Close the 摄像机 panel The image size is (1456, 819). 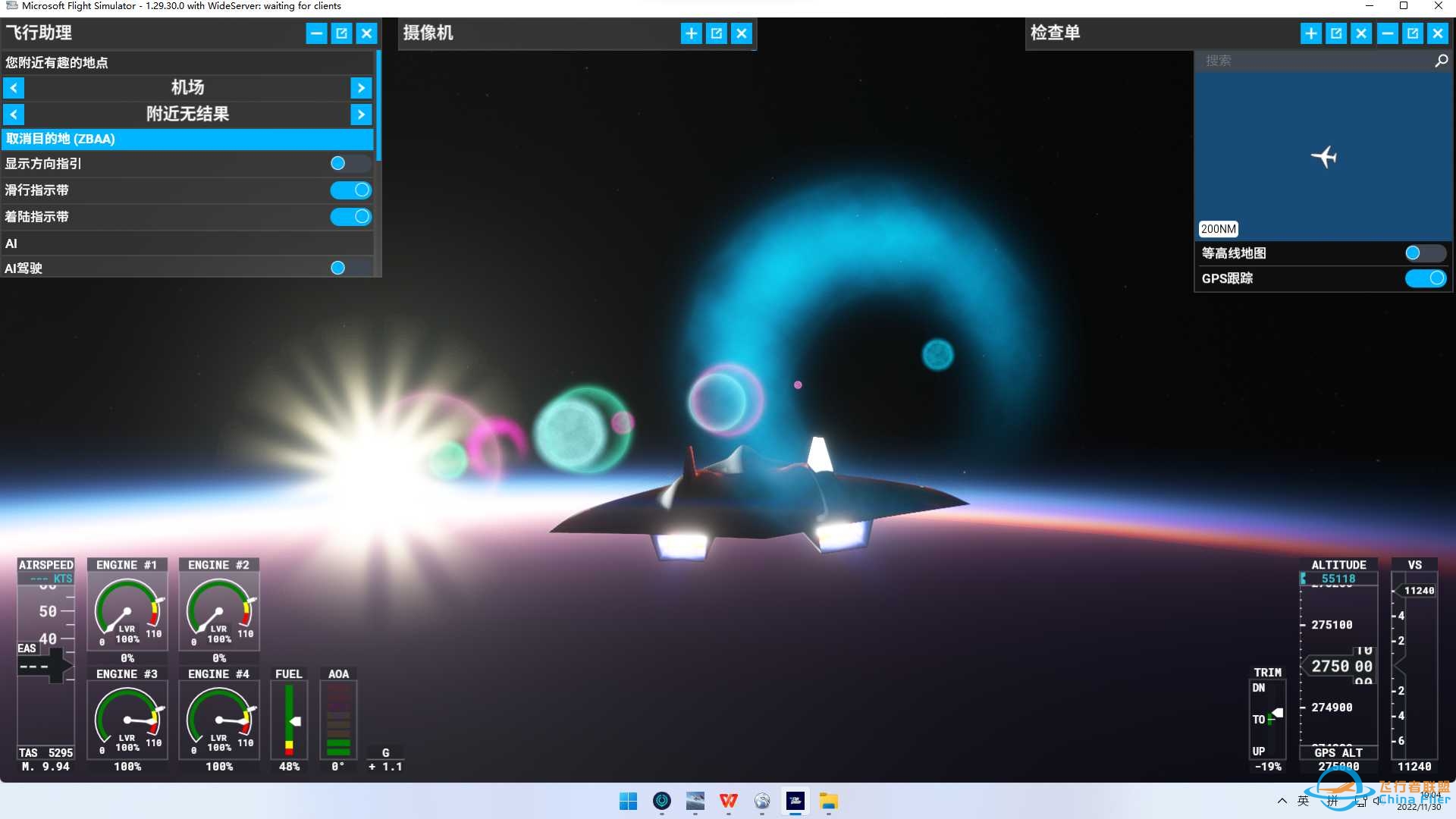(742, 33)
